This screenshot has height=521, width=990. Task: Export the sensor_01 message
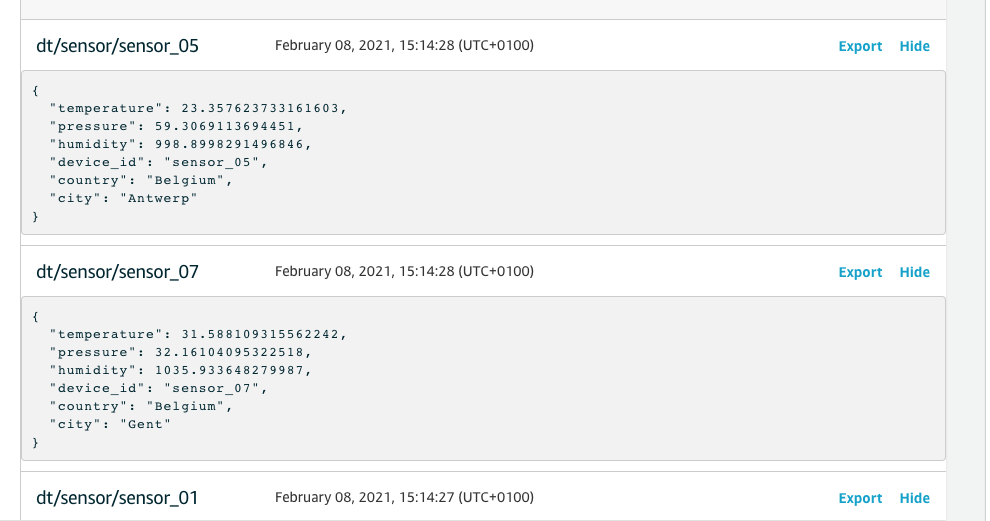[860, 498]
